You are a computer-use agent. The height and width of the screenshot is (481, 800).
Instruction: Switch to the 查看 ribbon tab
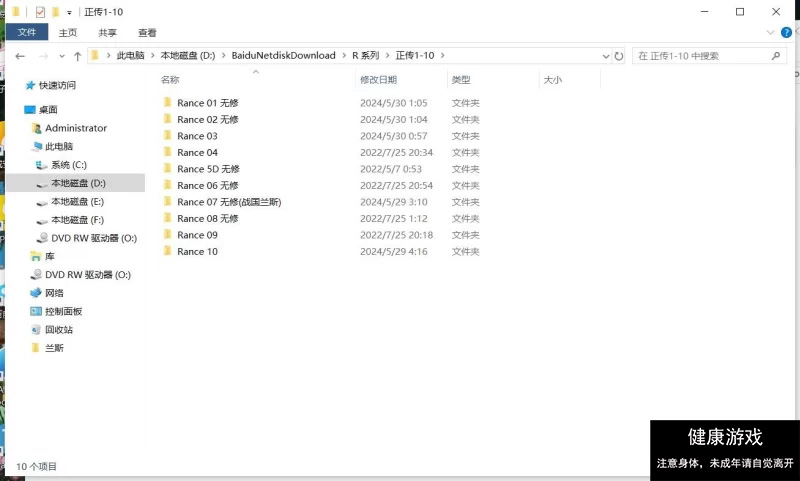(x=147, y=33)
